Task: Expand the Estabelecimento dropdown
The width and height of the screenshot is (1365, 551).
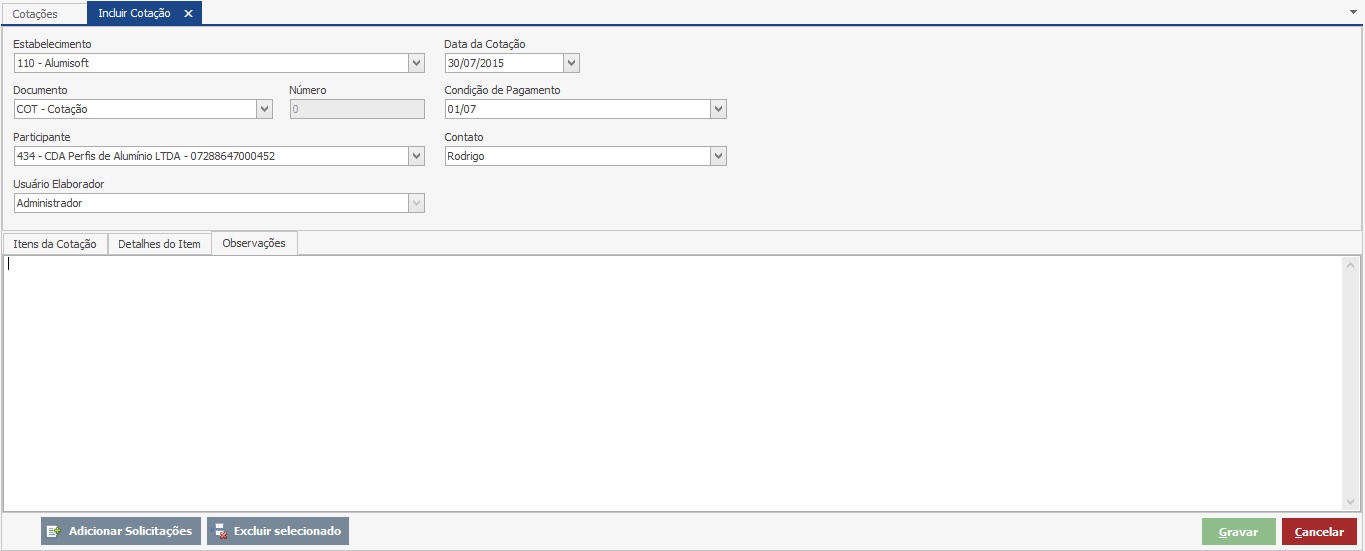Action: [417, 63]
